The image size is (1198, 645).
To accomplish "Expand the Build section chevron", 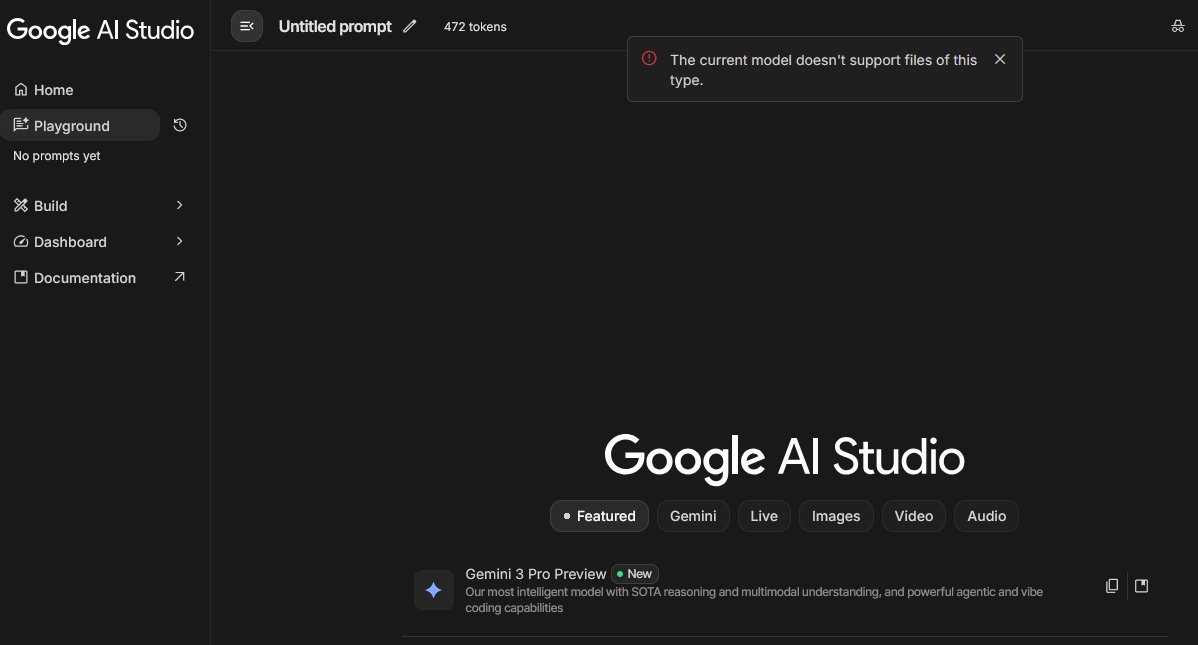I will [x=180, y=205].
